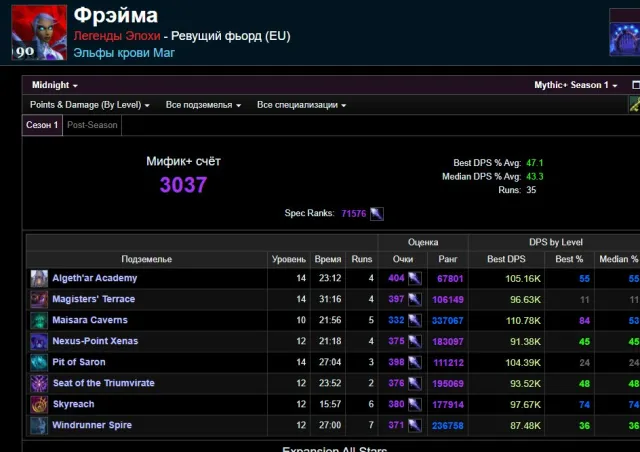The image size is (640, 452).
Task: Click rank 337067 for Maisara Caverns
Action: click(x=448, y=321)
